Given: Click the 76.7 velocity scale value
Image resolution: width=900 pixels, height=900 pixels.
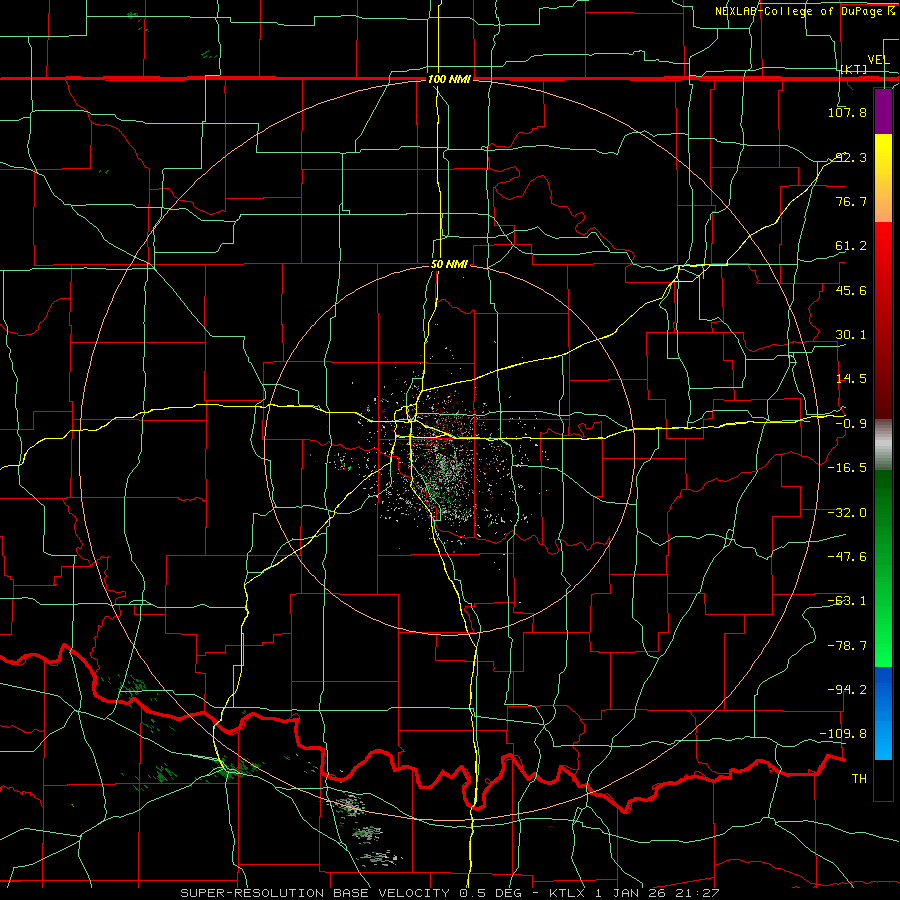Looking at the screenshot, I should 851,201.
